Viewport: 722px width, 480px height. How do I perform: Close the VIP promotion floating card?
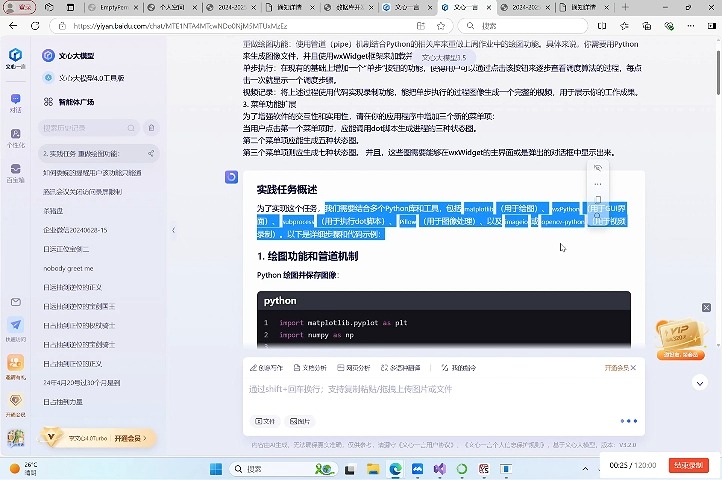point(706,307)
